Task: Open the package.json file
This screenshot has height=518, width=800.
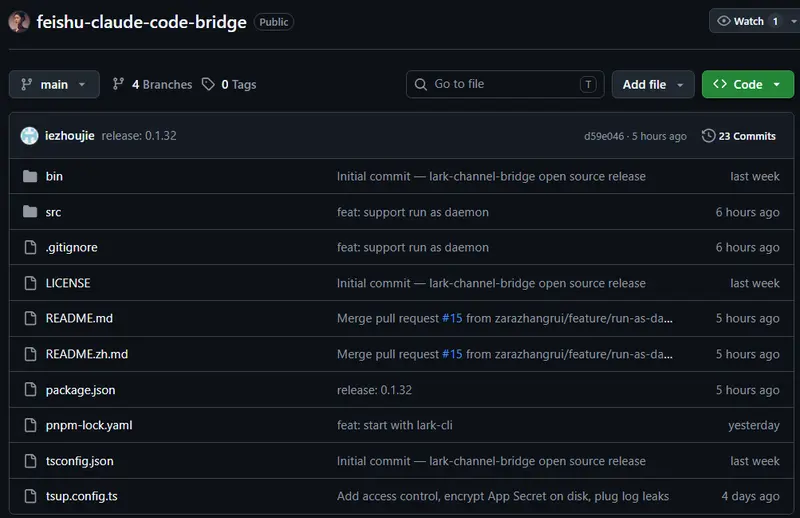Action: (80, 390)
